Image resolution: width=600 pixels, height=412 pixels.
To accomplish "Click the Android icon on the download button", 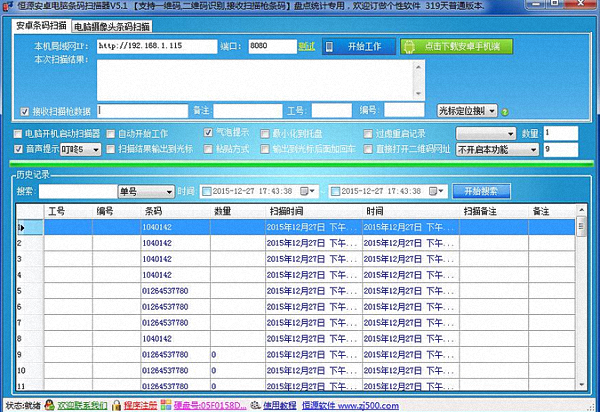I will (412, 47).
